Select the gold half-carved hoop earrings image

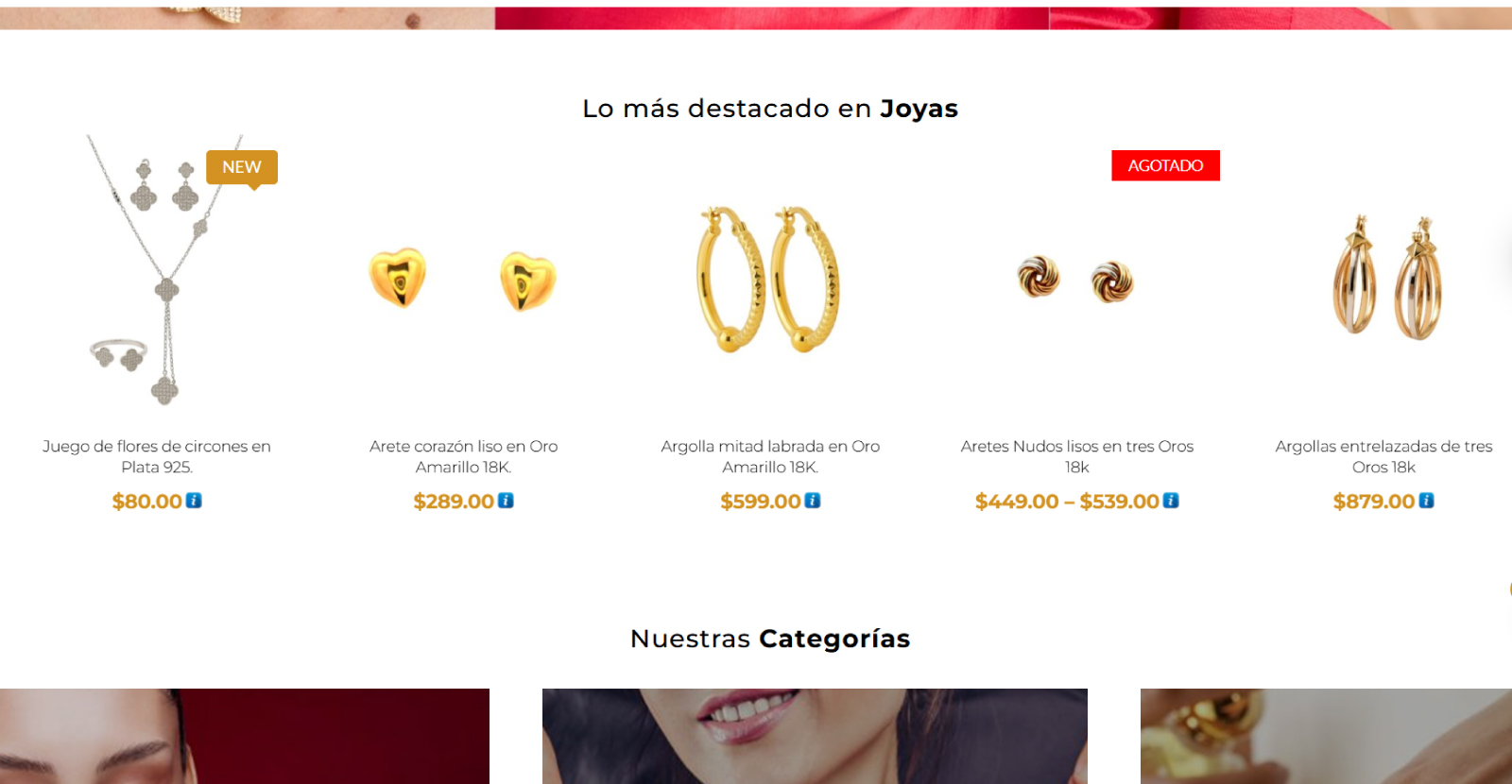(x=769, y=280)
